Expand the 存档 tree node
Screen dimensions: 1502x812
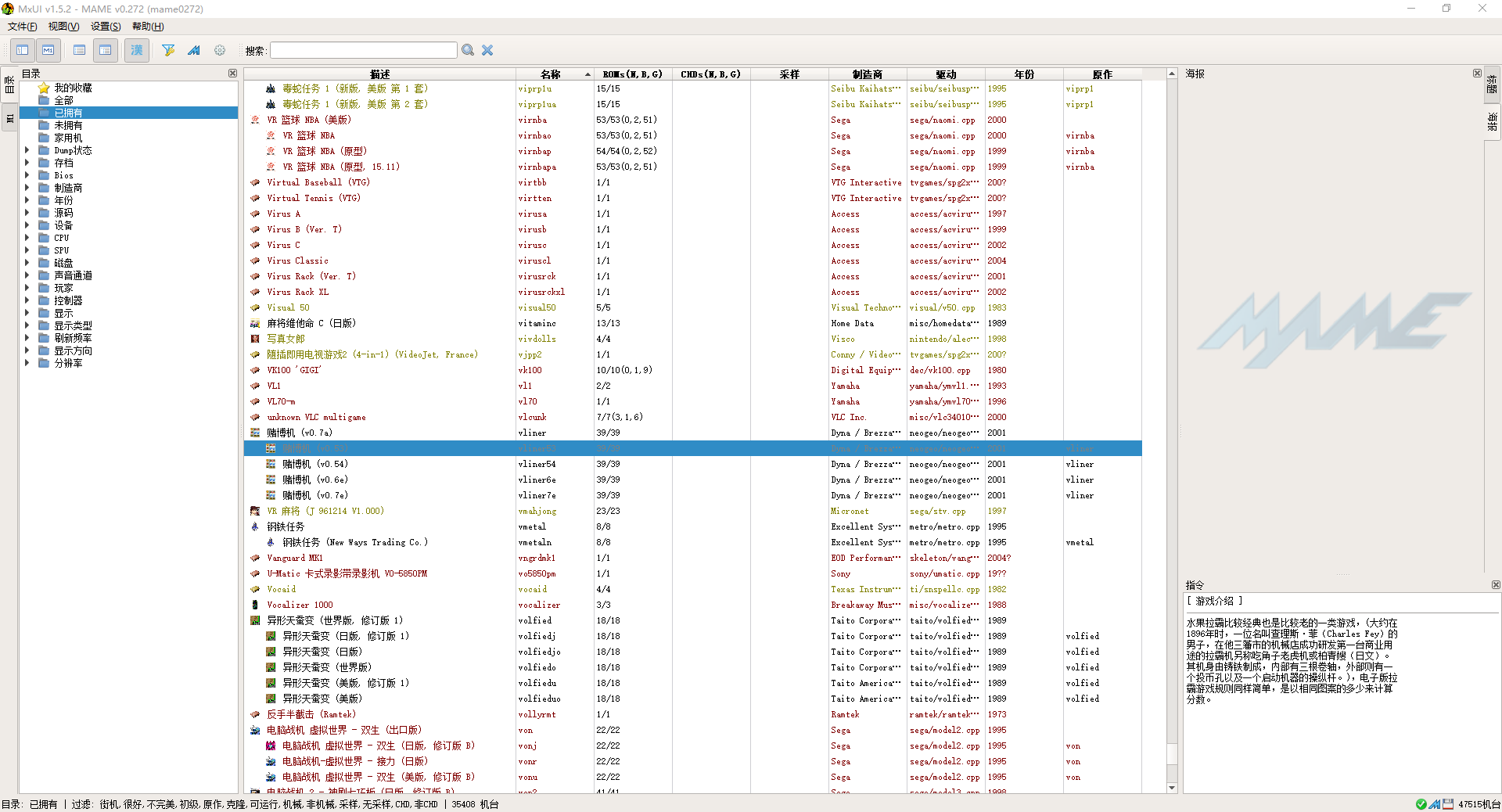coord(27,163)
